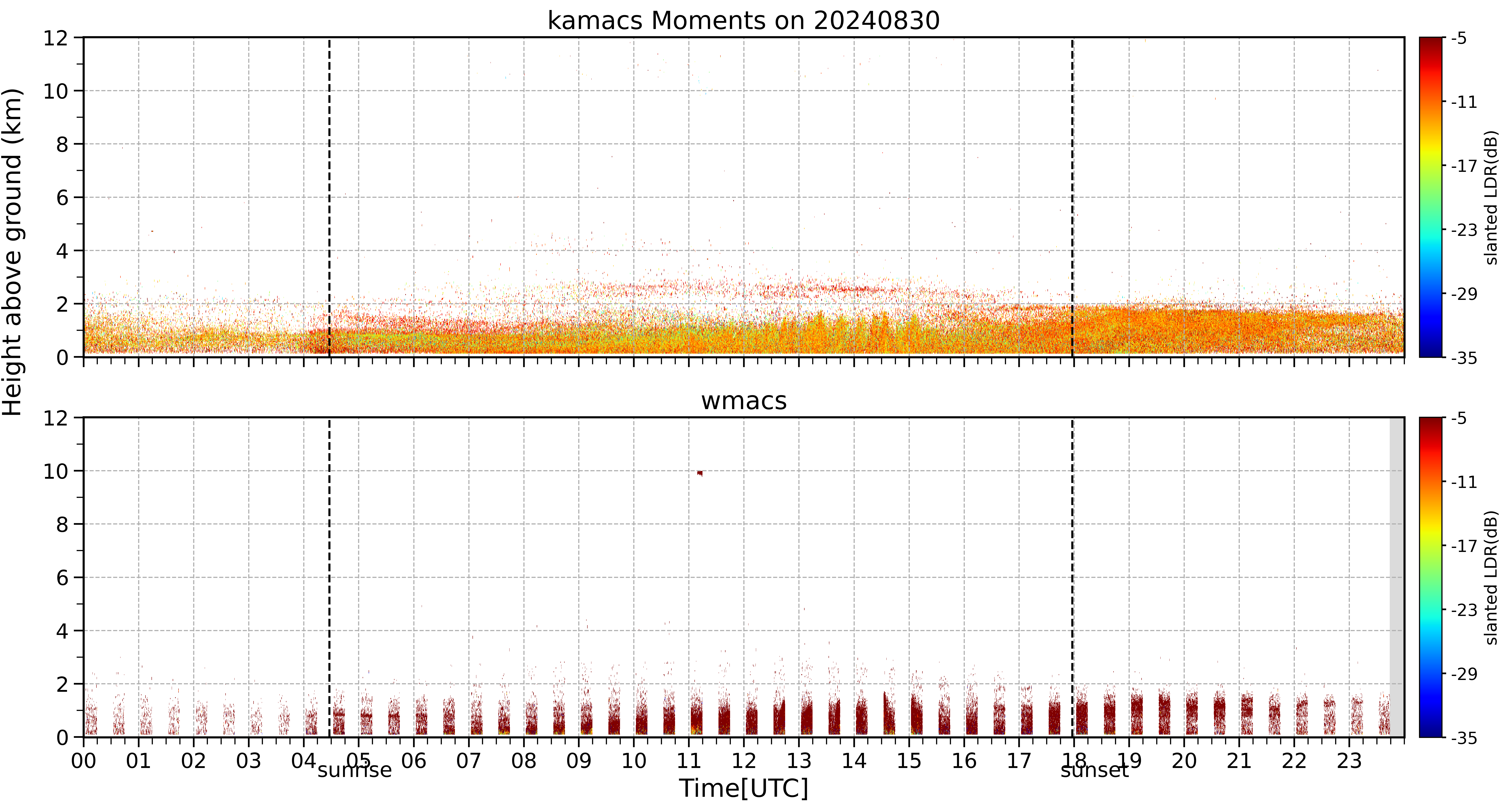This screenshot has width=1510, height=812.
Task: Click the x-axis tick label "13"
Action: click(799, 761)
